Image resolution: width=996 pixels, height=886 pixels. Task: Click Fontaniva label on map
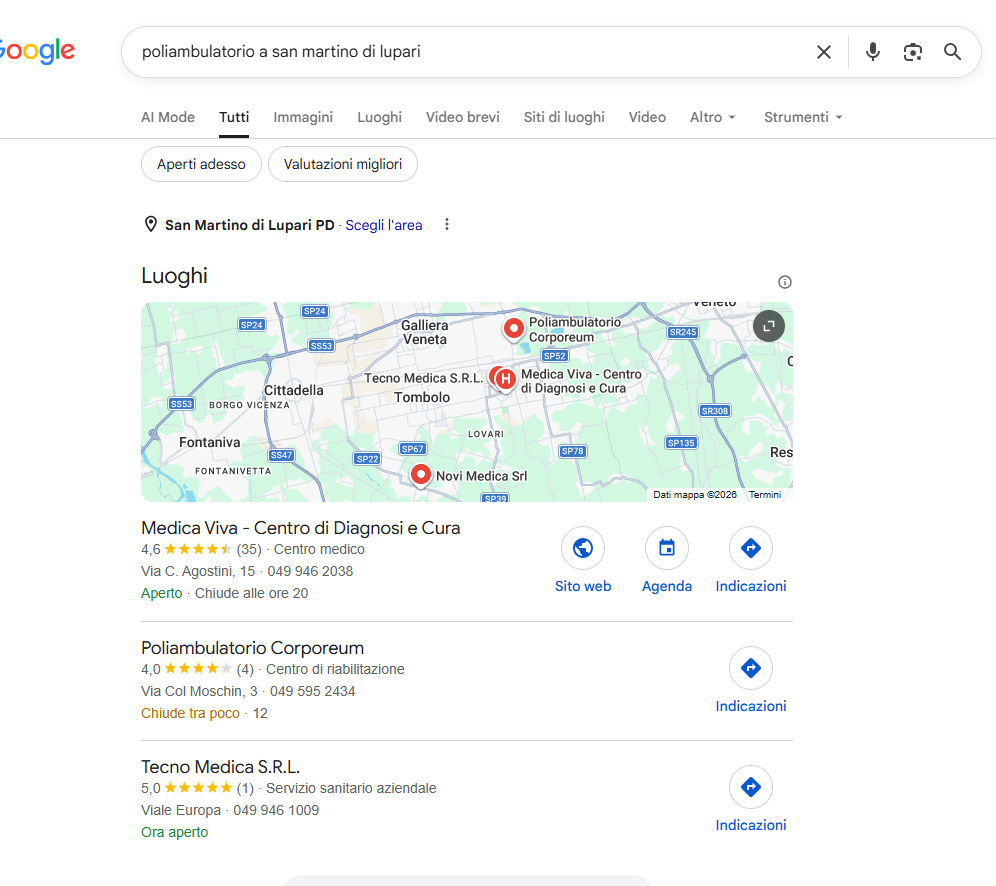click(x=210, y=442)
